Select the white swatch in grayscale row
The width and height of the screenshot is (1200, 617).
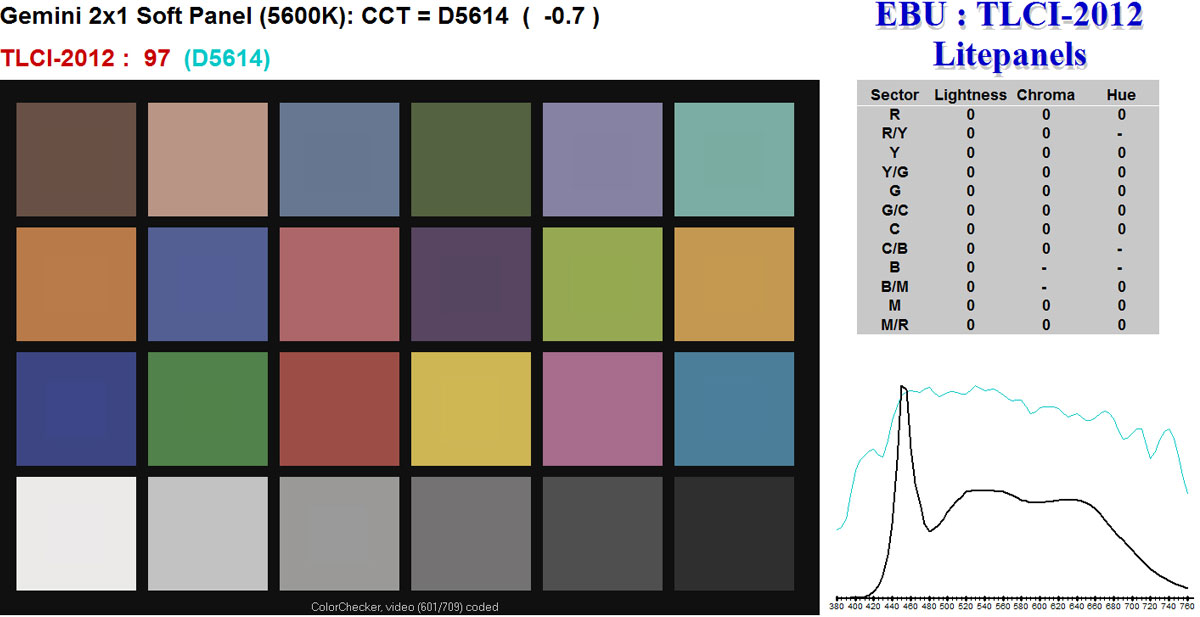point(76,533)
